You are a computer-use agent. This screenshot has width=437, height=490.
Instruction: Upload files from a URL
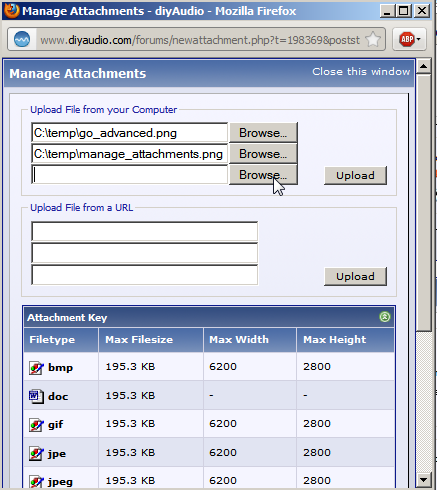tap(355, 276)
